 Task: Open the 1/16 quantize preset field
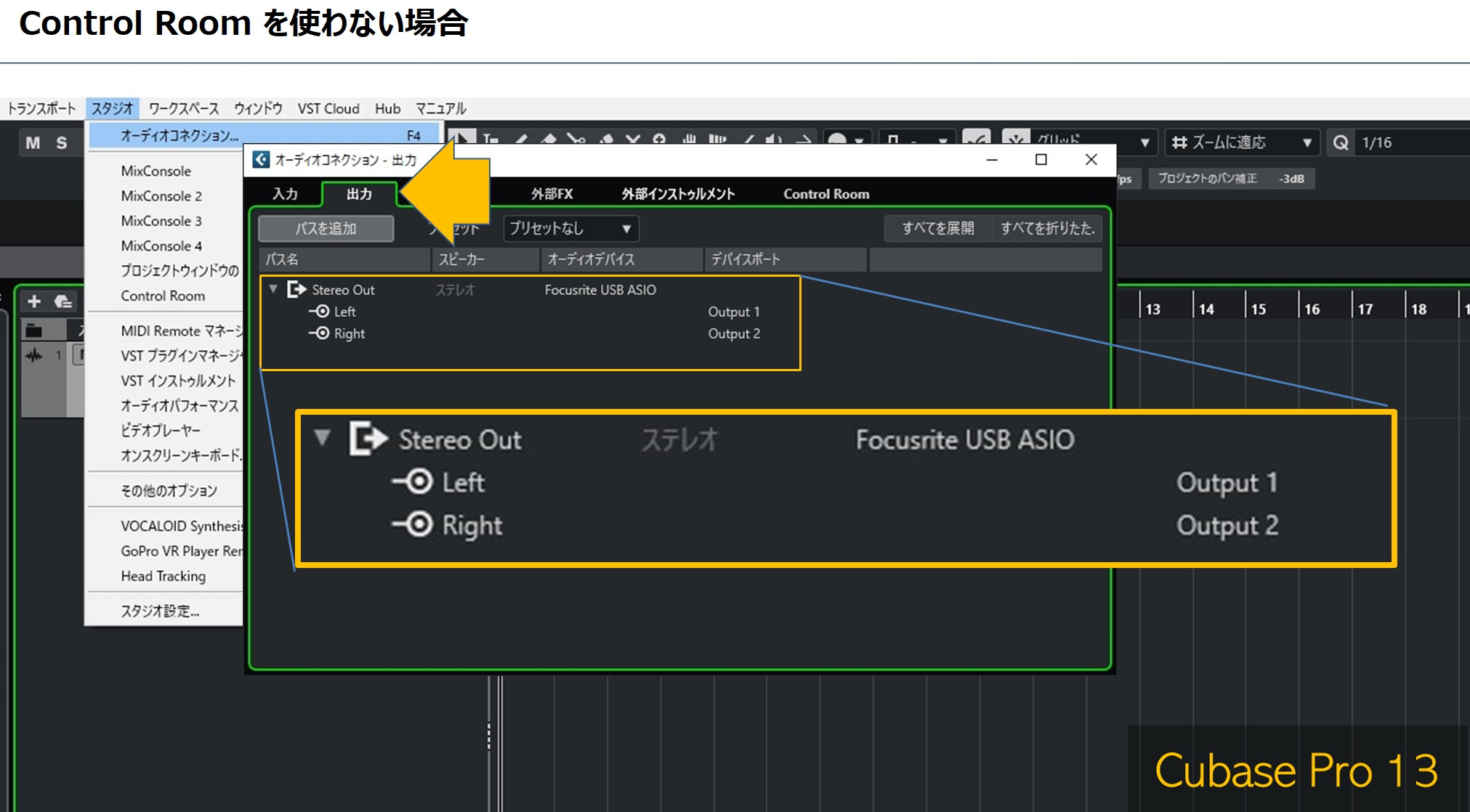tap(1410, 142)
